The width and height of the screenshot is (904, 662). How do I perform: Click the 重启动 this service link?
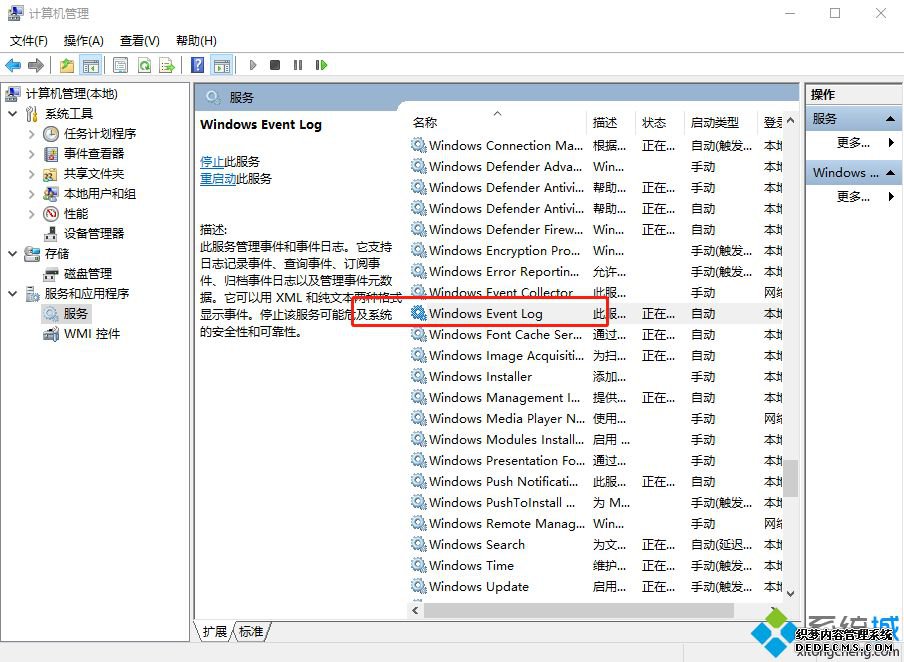tap(218, 179)
